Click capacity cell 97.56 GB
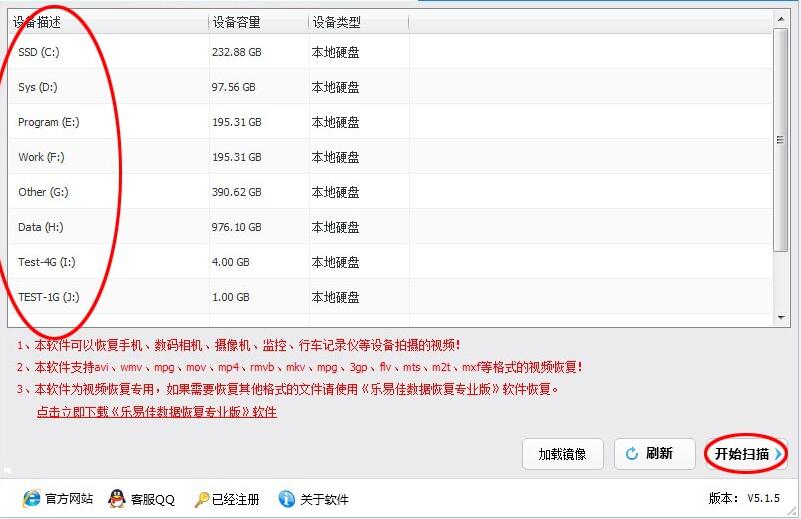 (x=233, y=87)
